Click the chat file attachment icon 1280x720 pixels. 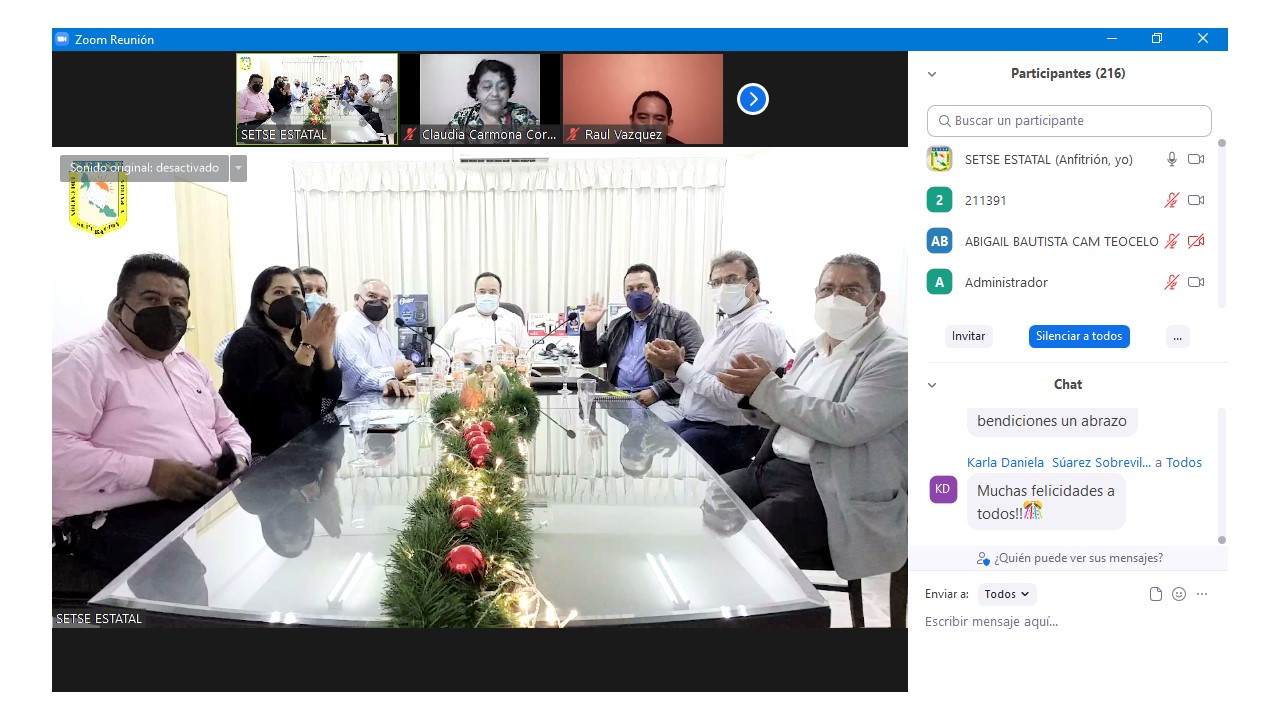1156,594
